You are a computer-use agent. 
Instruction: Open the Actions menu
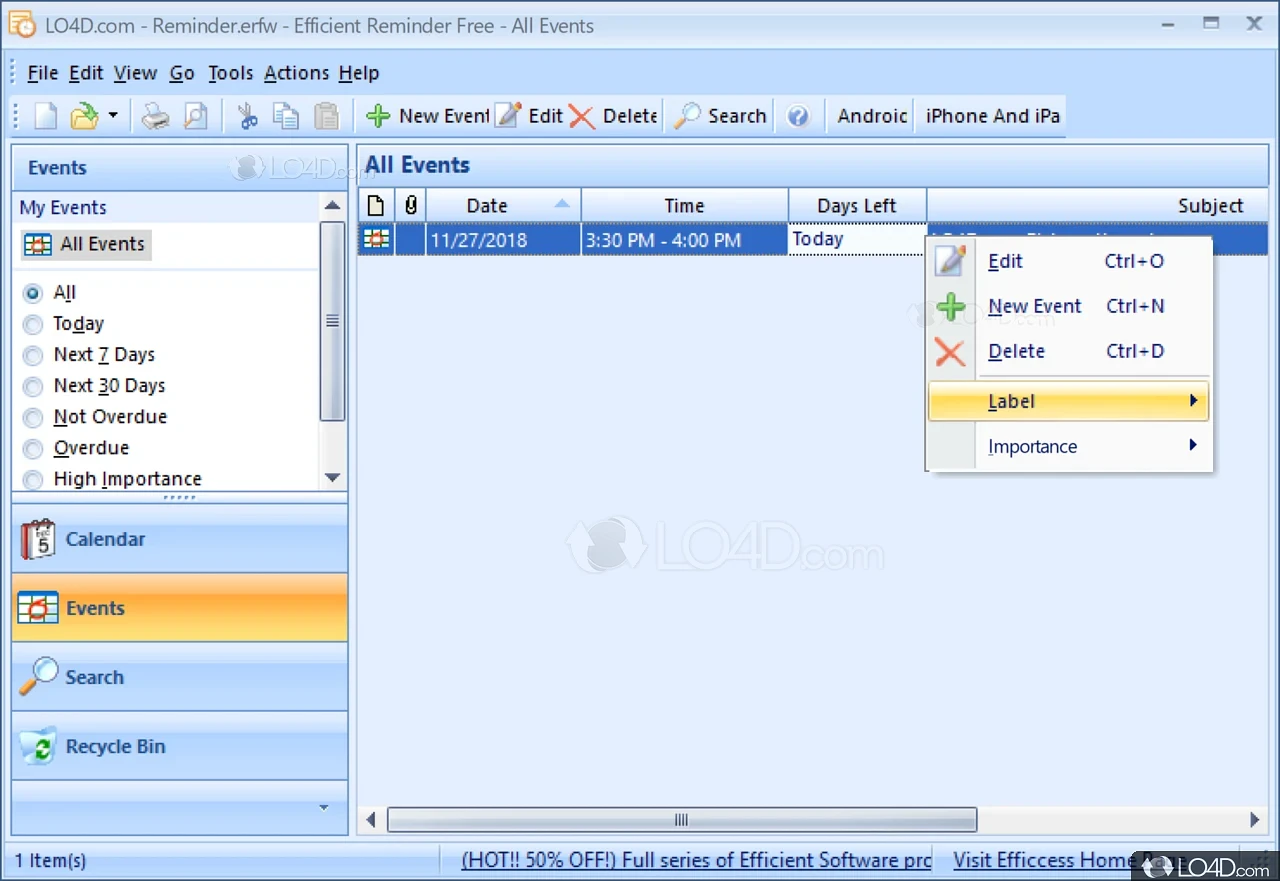[x=296, y=72]
